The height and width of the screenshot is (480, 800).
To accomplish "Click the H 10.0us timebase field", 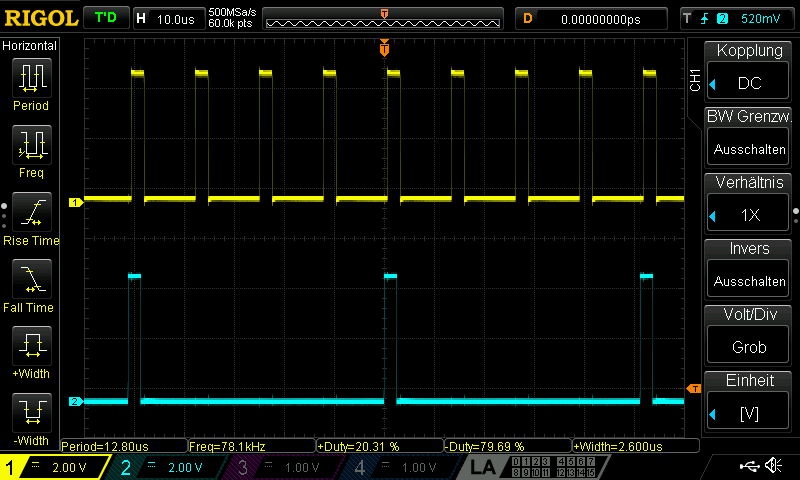I will [x=169, y=19].
